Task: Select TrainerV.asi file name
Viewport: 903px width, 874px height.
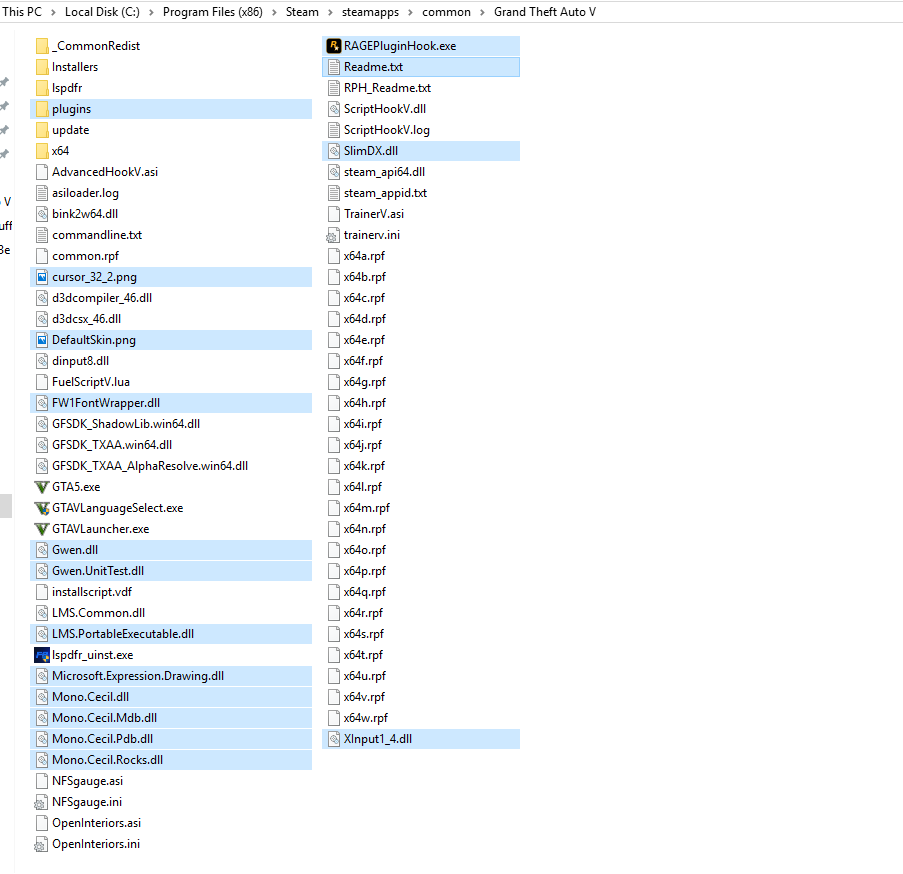Action: point(374,214)
